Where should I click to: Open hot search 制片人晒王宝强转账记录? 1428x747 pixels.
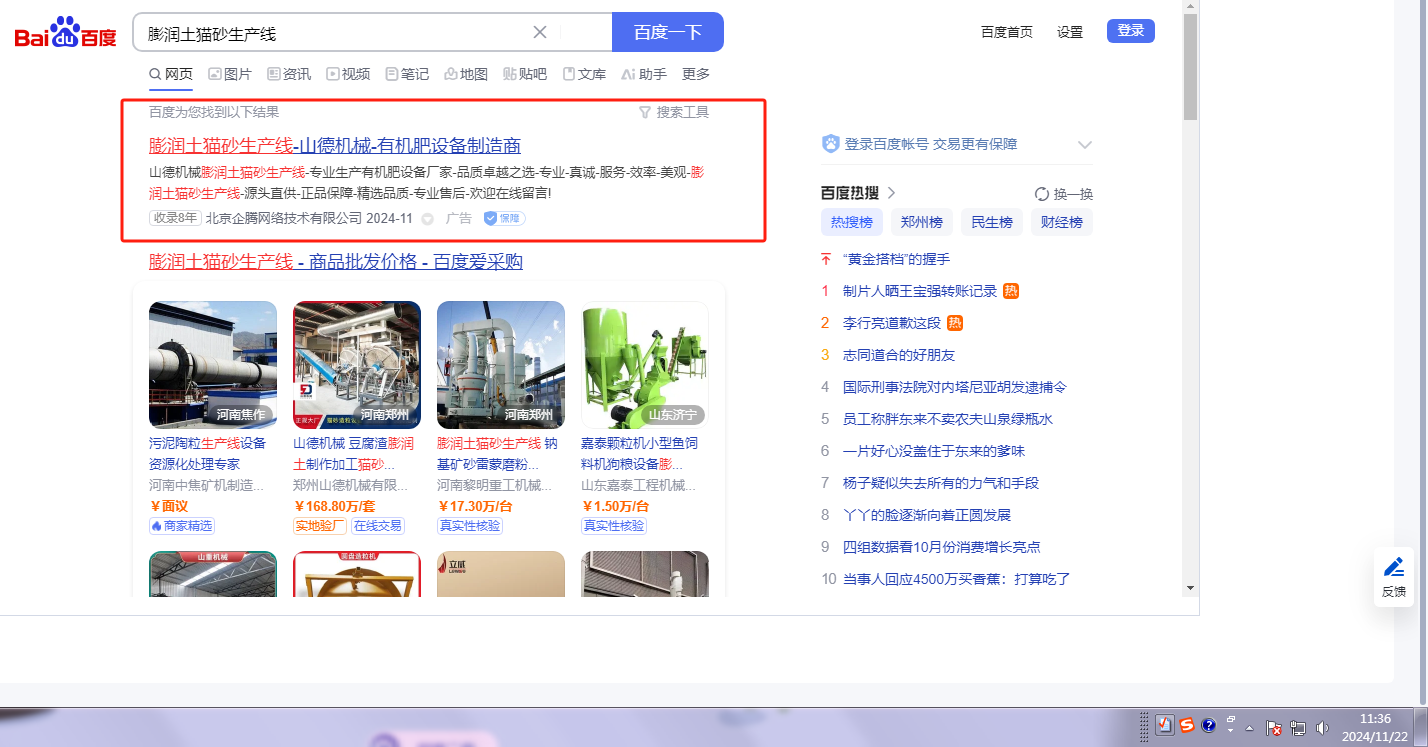coord(920,291)
